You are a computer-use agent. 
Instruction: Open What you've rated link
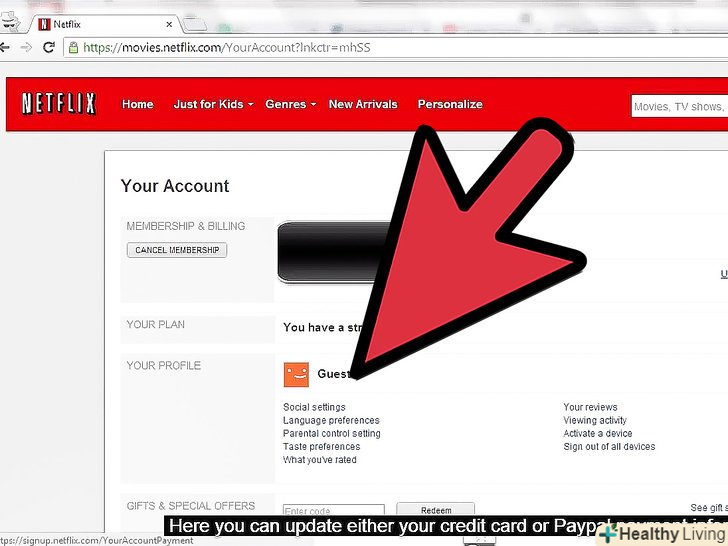[x=319, y=460]
